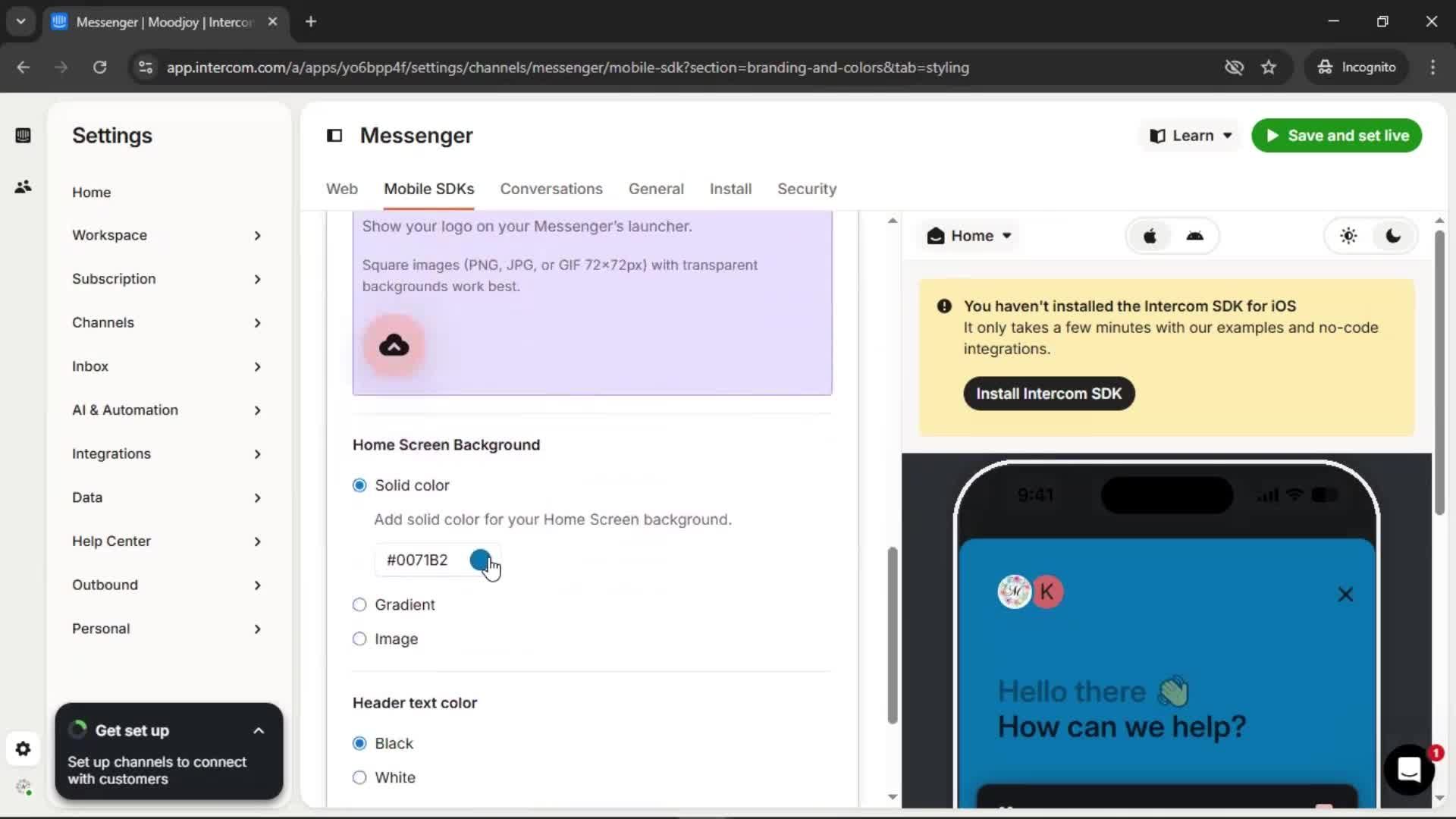The height and width of the screenshot is (819, 1456).
Task: Expand Integrations settings section
Action: point(168,454)
